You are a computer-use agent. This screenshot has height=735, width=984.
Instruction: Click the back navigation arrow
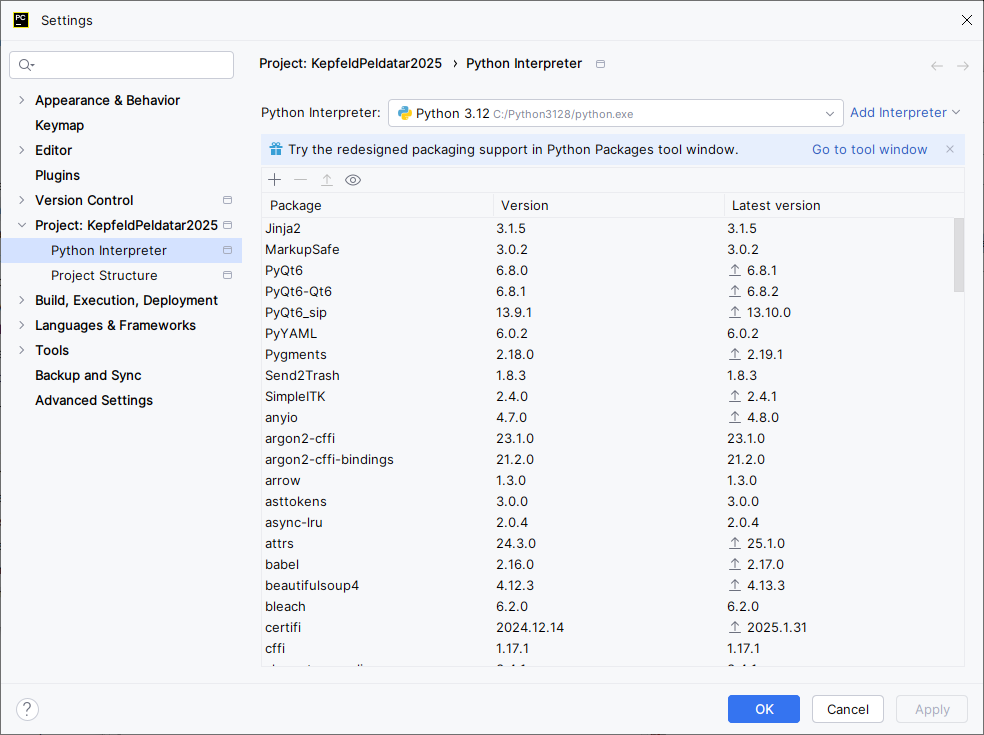[x=937, y=66]
